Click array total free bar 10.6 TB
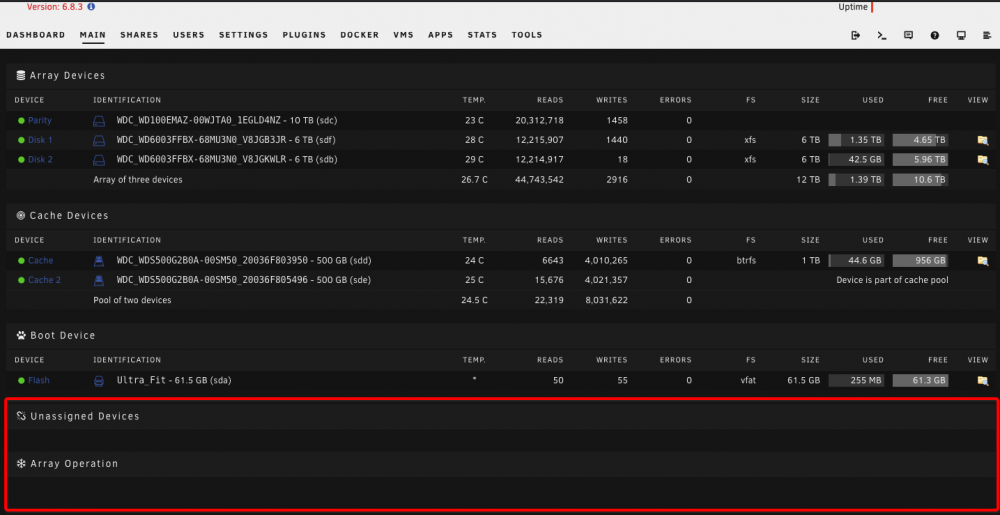1000x515 pixels. (x=920, y=180)
